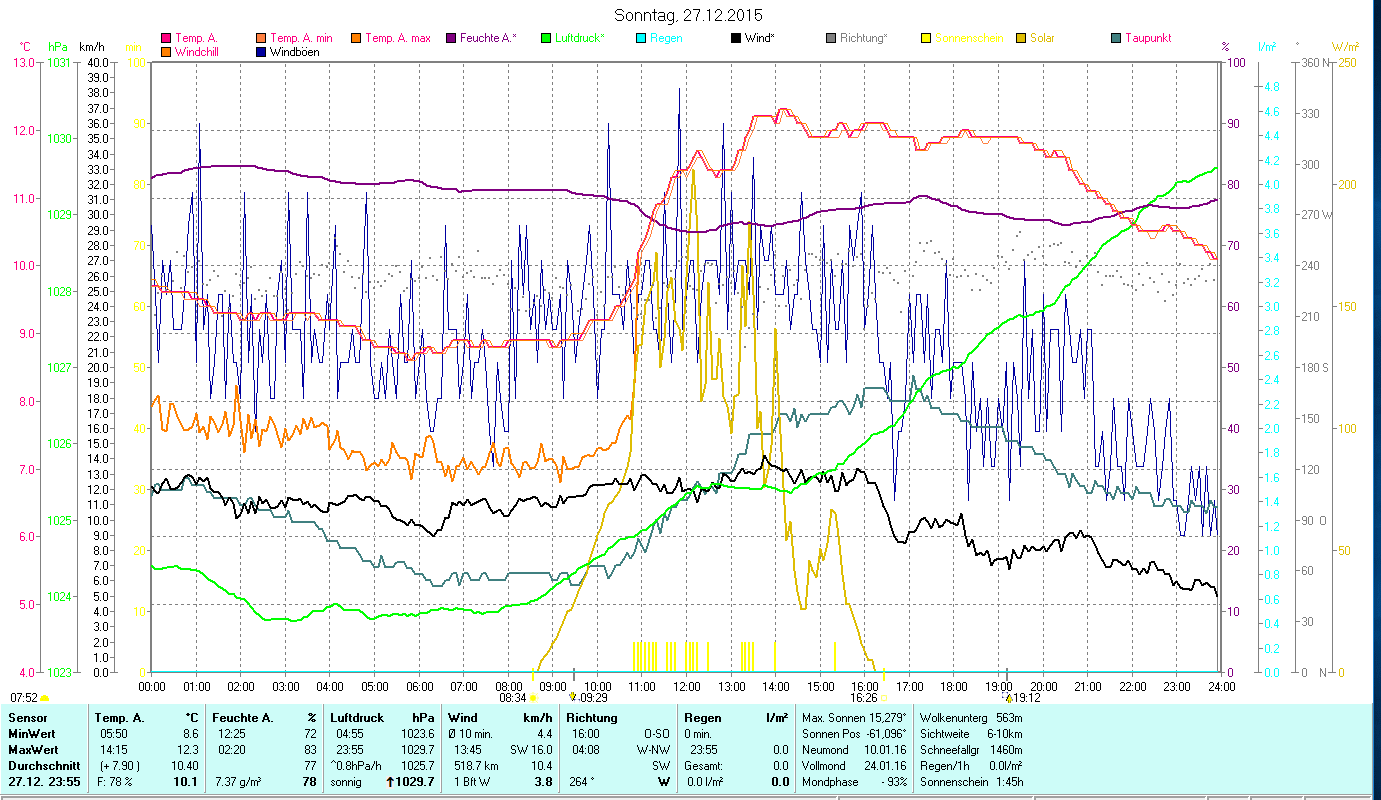This screenshot has width=1381, height=800.
Task: Click the moonset down arrow at 09:29
Action: (573, 697)
